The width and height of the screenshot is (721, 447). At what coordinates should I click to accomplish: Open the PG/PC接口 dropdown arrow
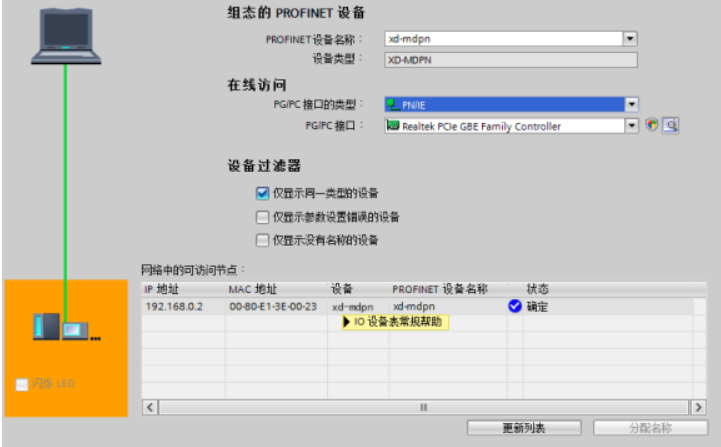631,126
